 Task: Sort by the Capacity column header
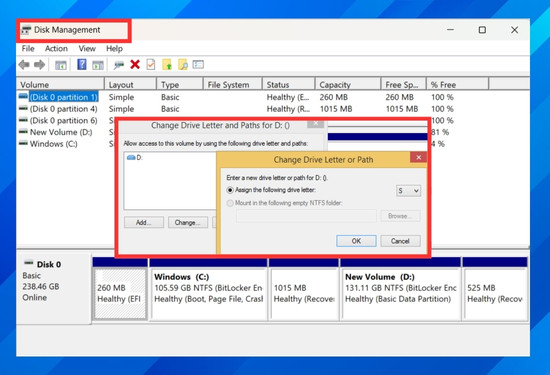(x=348, y=85)
